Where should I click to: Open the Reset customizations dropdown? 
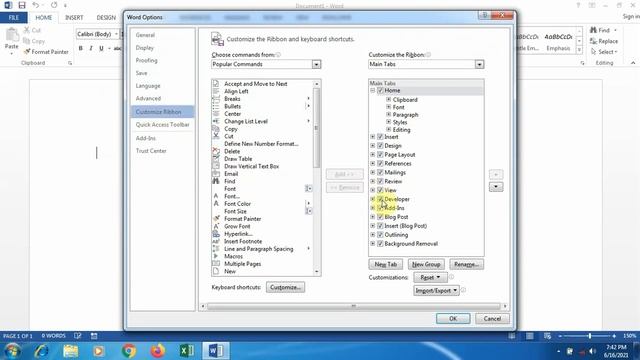click(430, 278)
